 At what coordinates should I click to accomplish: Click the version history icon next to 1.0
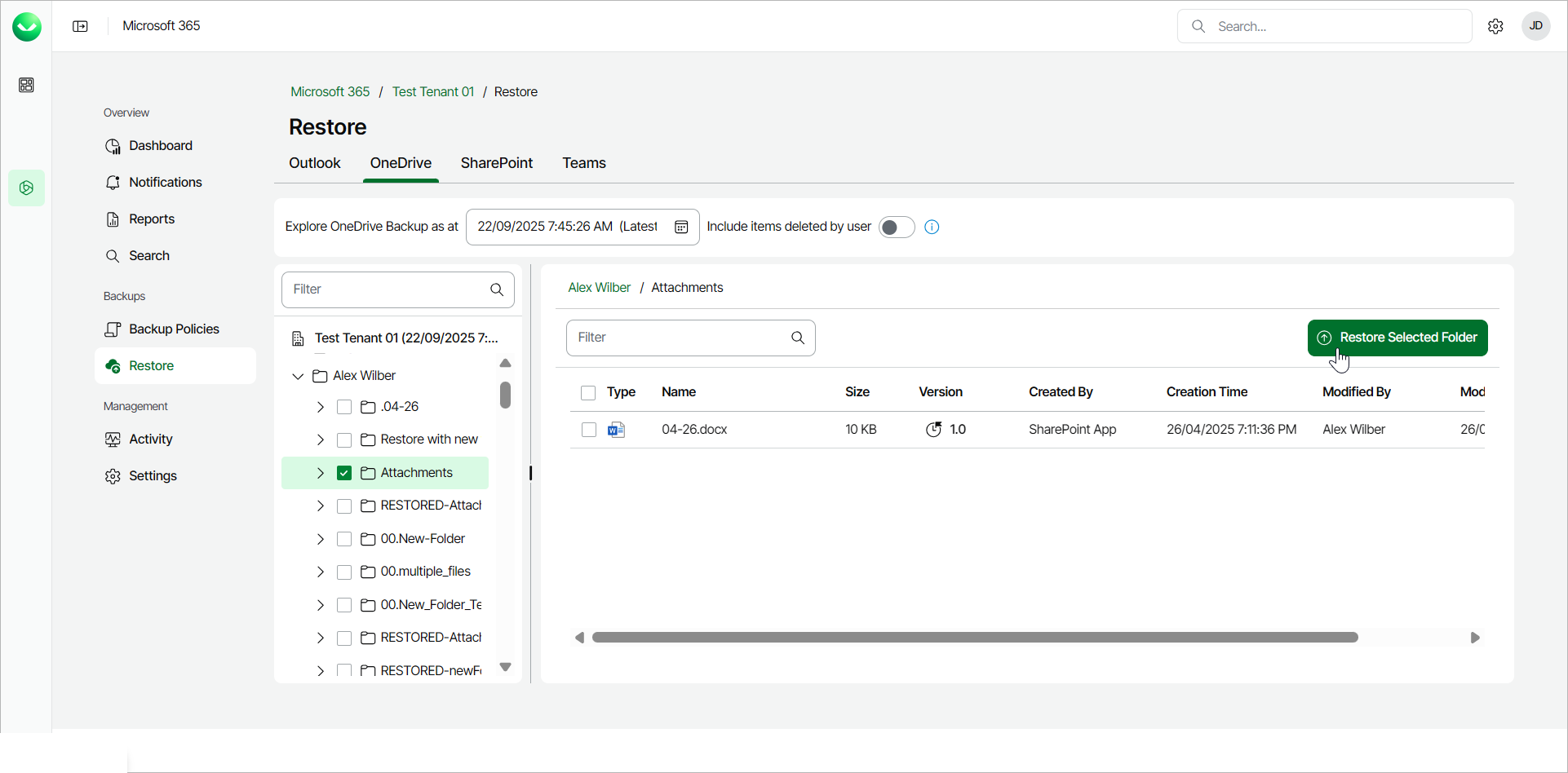pos(933,430)
